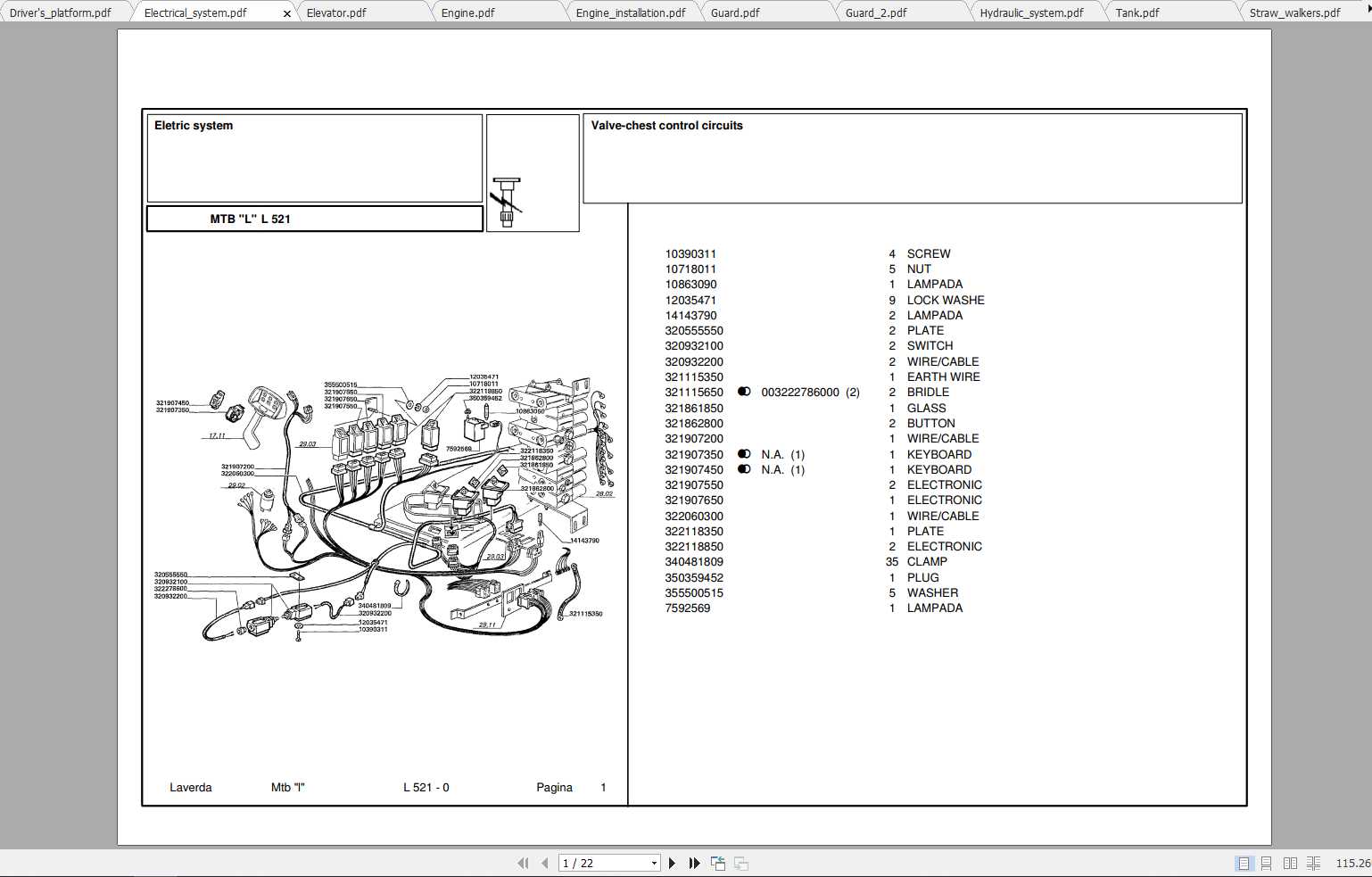Select the single page view mode icon
Image resolution: width=1372 pixels, height=877 pixels.
[x=1242, y=863]
